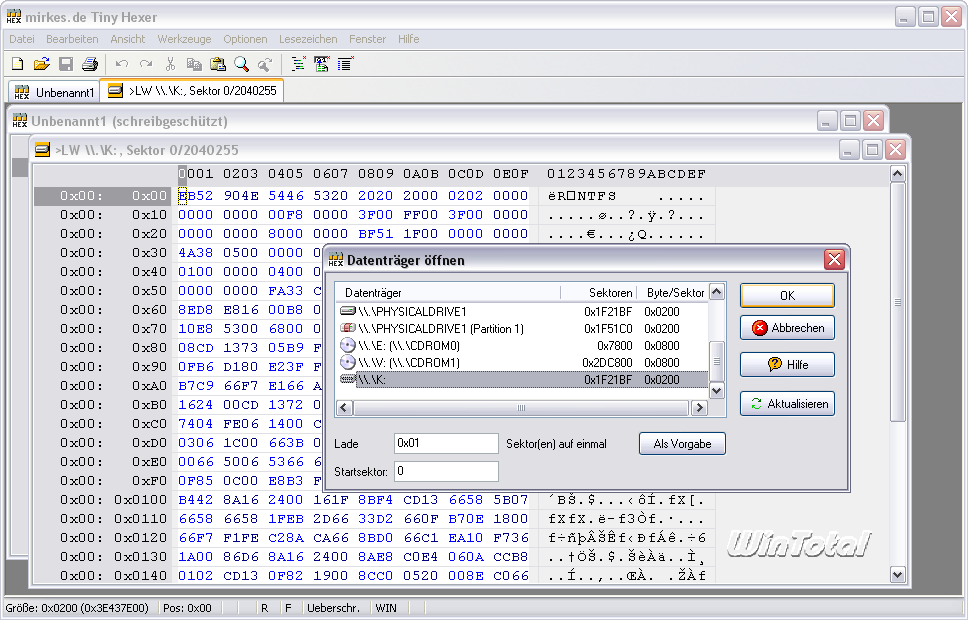
Task: Click the Als Vorgabe button
Action: (682, 443)
